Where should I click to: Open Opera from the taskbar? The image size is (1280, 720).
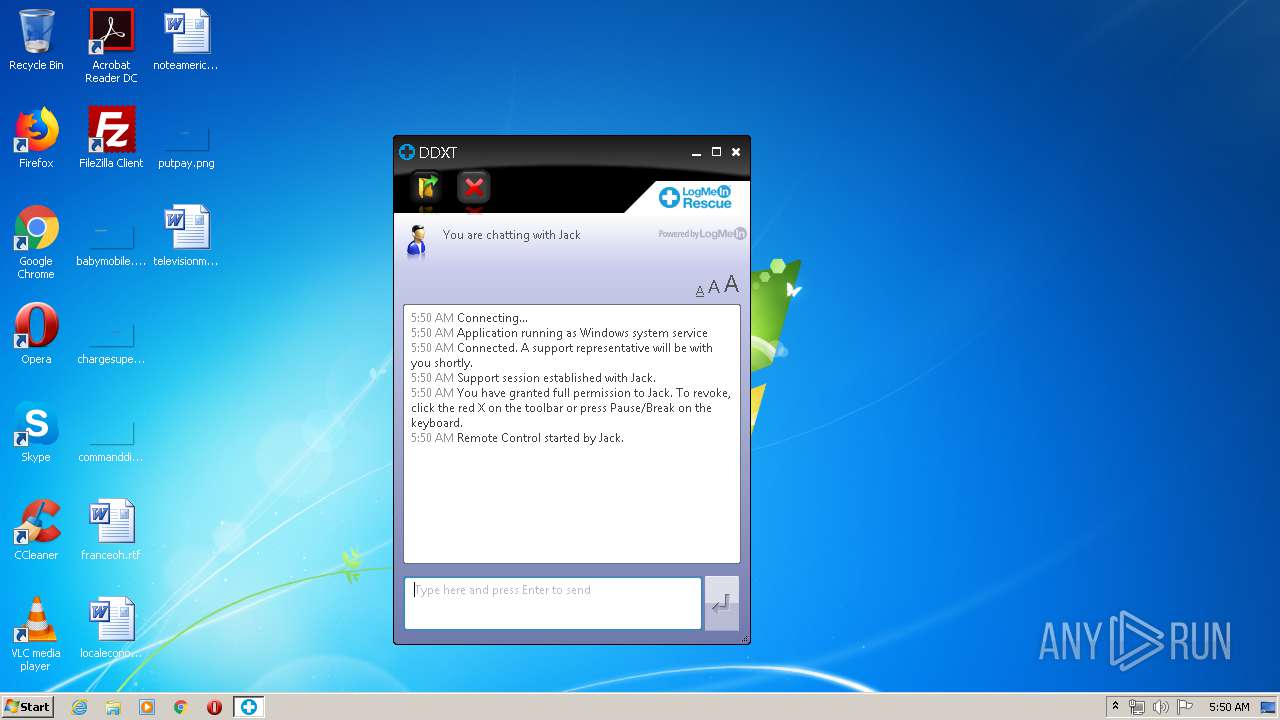coord(214,707)
